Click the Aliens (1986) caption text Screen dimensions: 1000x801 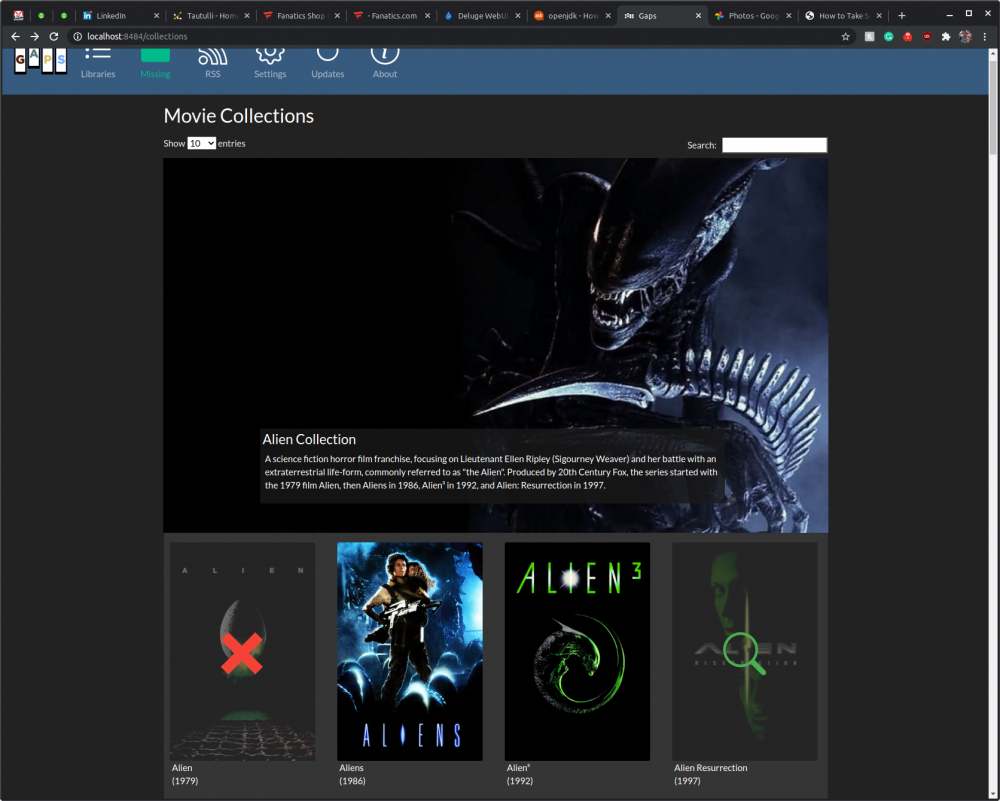click(x=351, y=774)
